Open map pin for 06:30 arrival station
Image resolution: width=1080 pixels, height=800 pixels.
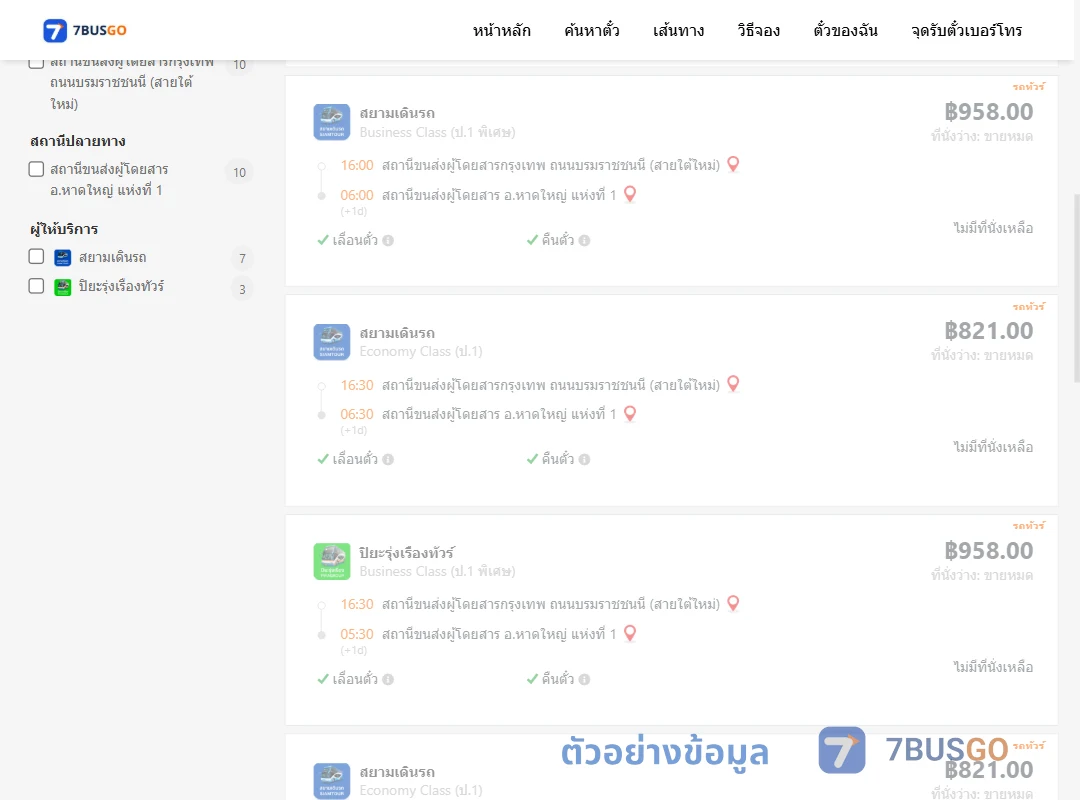pyautogui.click(x=630, y=413)
